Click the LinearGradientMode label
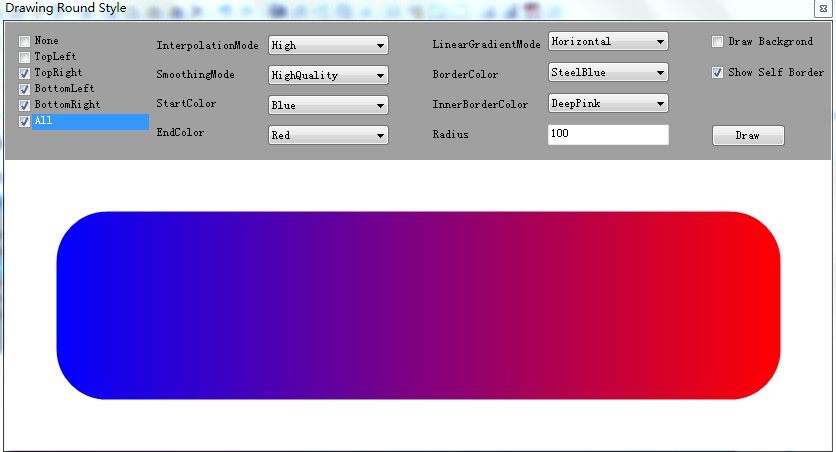The width and height of the screenshot is (836, 452). (486, 45)
